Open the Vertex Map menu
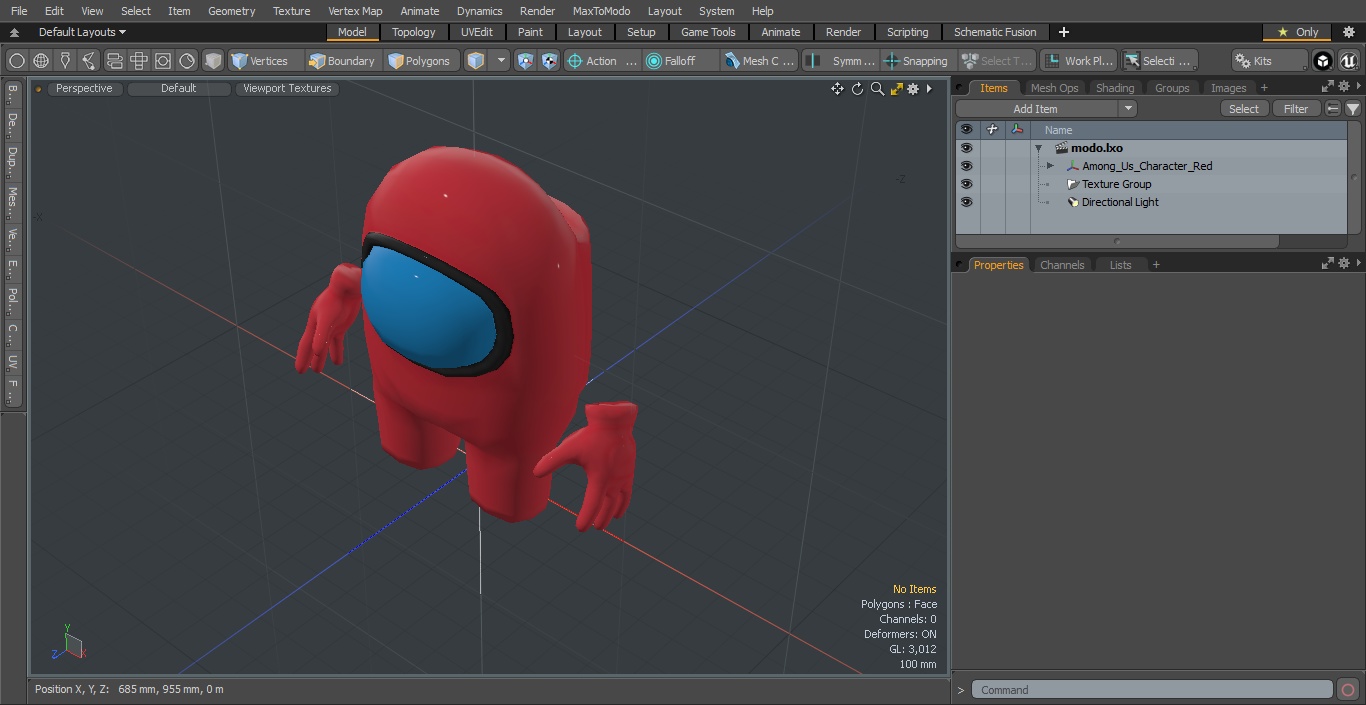1366x705 pixels. (355, 11)
